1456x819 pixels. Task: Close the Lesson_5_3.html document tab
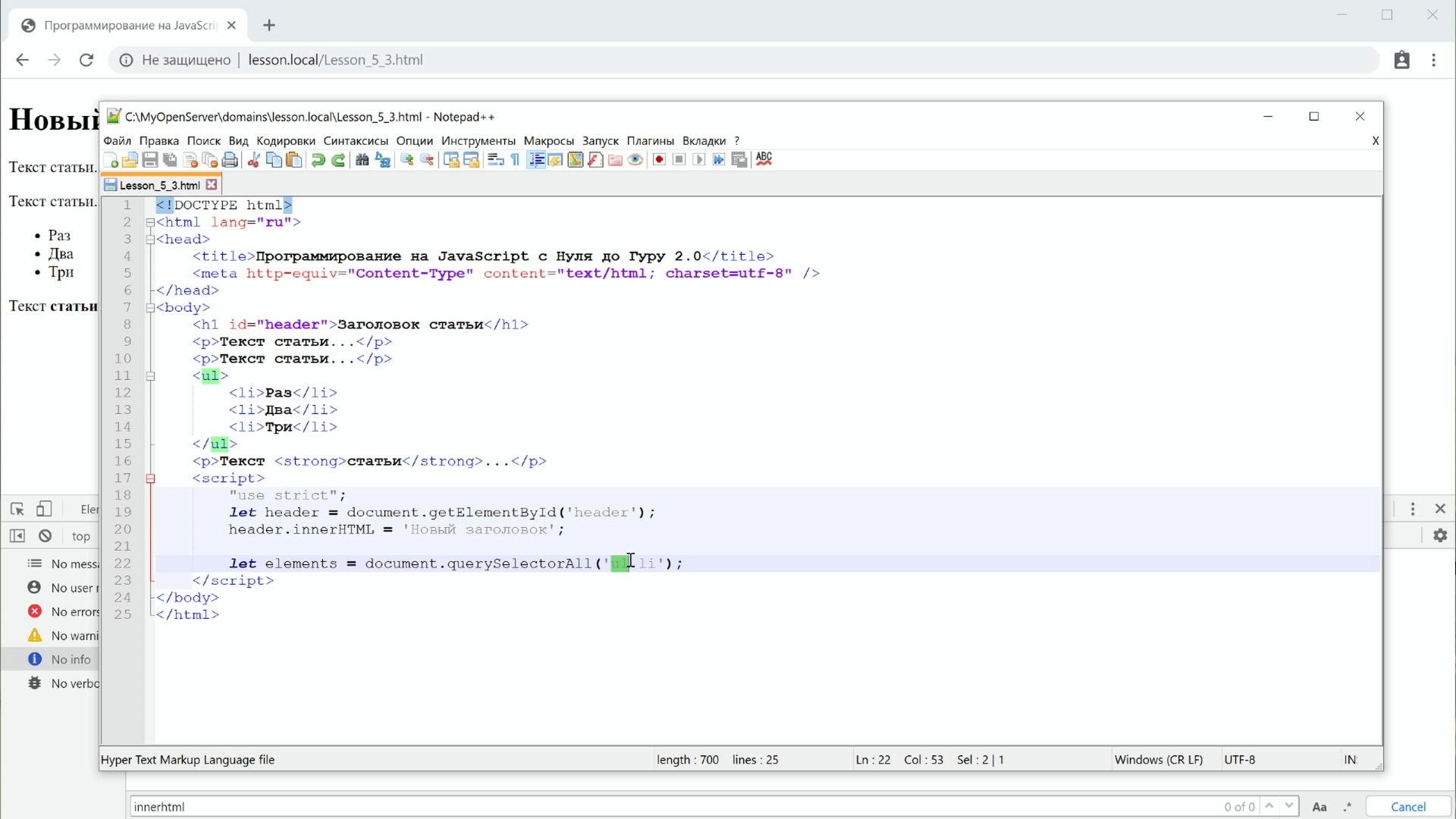pyautogui.click(x=212, y=184)
